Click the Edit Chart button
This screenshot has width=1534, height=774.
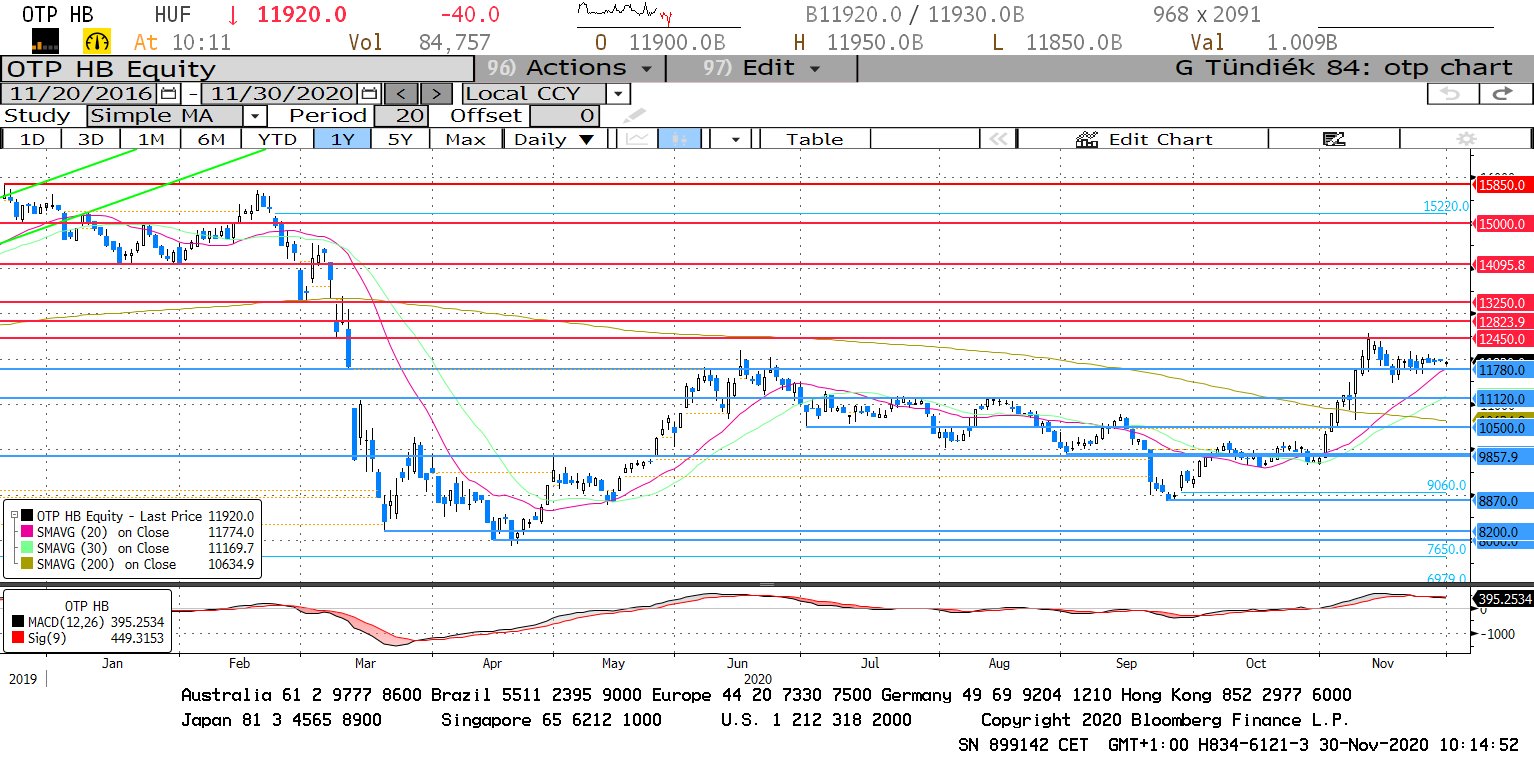(1144, 139)
